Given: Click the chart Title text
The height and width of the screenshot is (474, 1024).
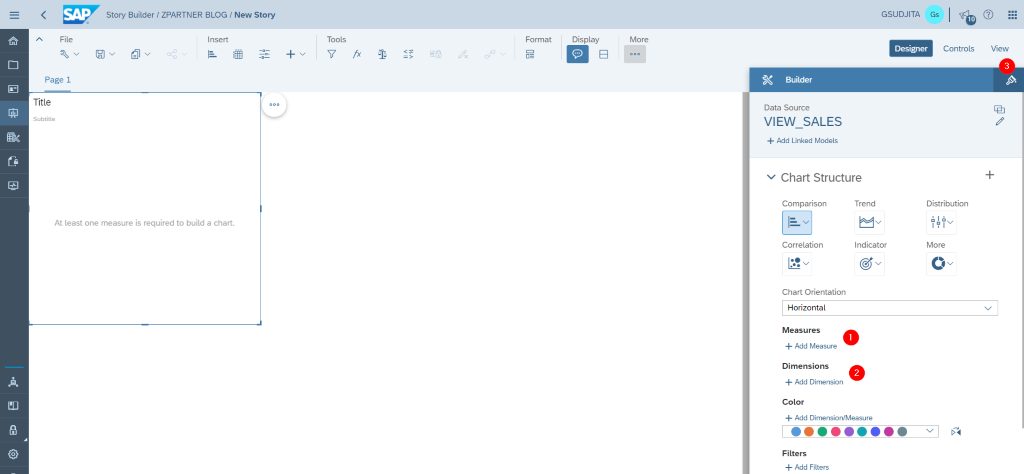Looking at the screenshot, I should pos(42,103).
